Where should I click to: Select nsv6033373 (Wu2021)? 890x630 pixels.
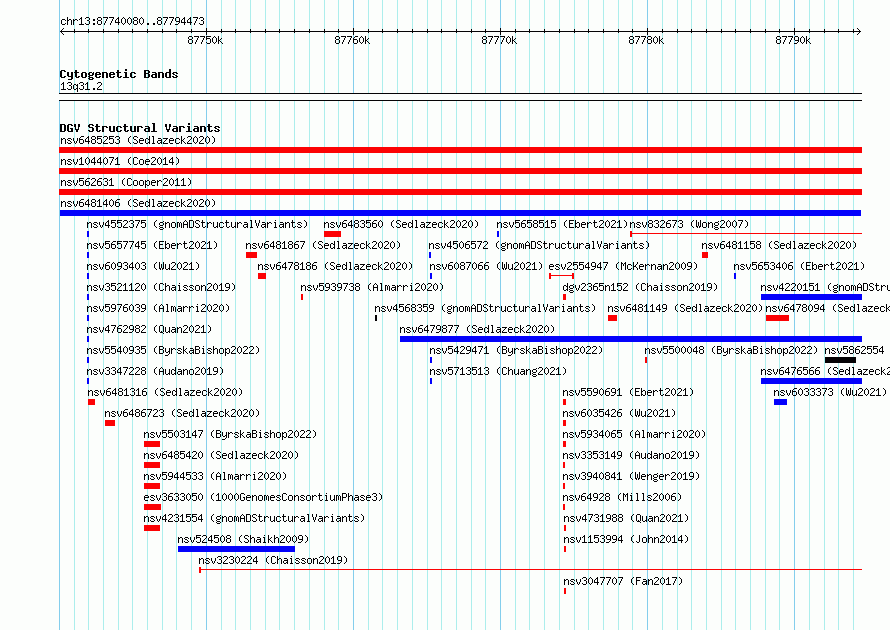830,392
